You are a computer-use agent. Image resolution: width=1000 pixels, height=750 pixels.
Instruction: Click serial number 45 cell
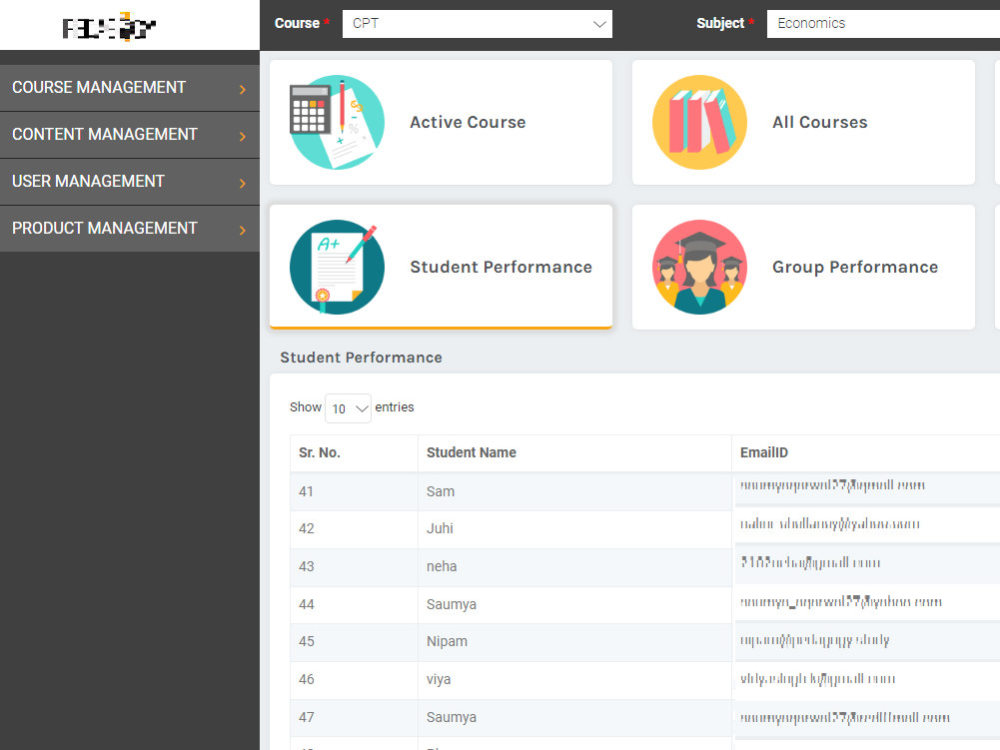(x=354, y=642)
